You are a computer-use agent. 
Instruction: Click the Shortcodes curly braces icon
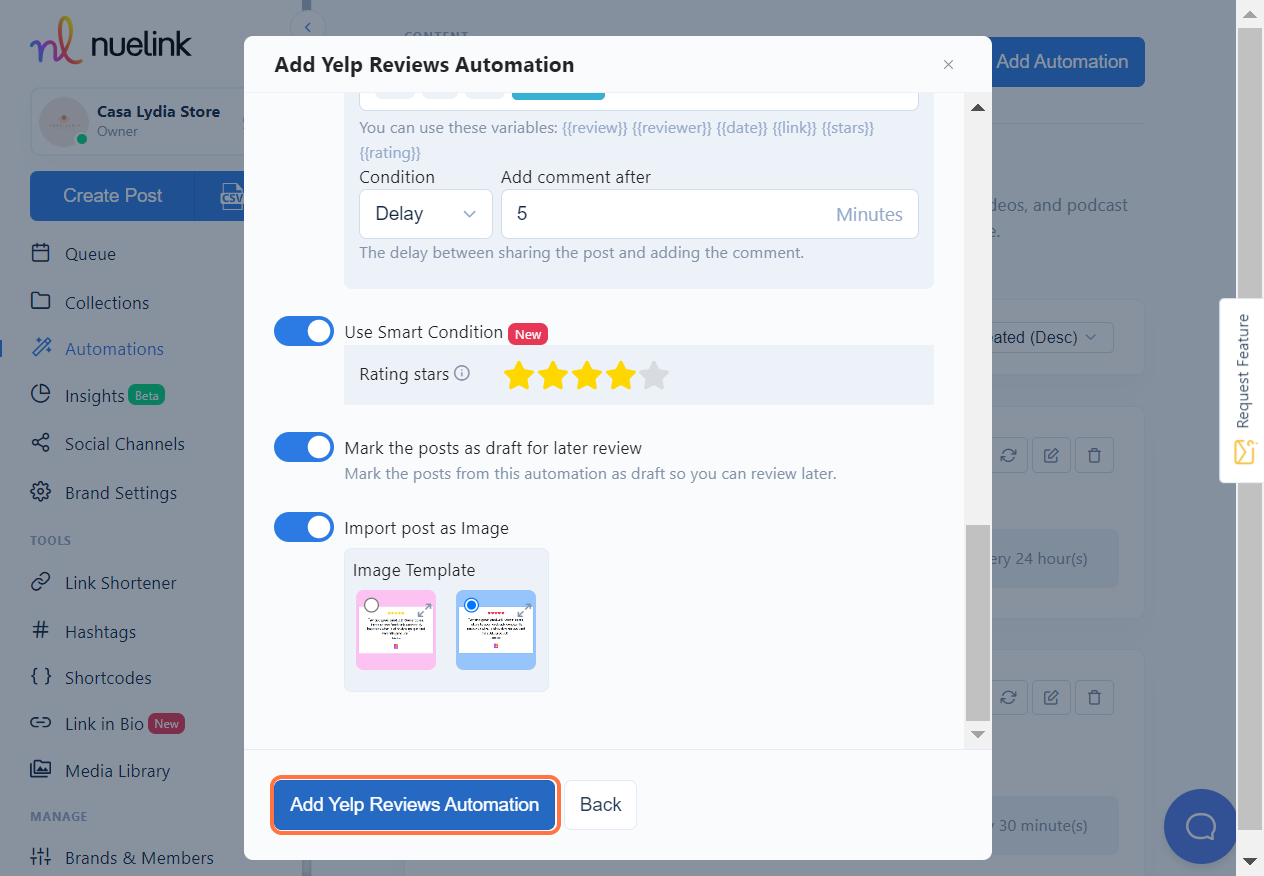tap(40, 677)
